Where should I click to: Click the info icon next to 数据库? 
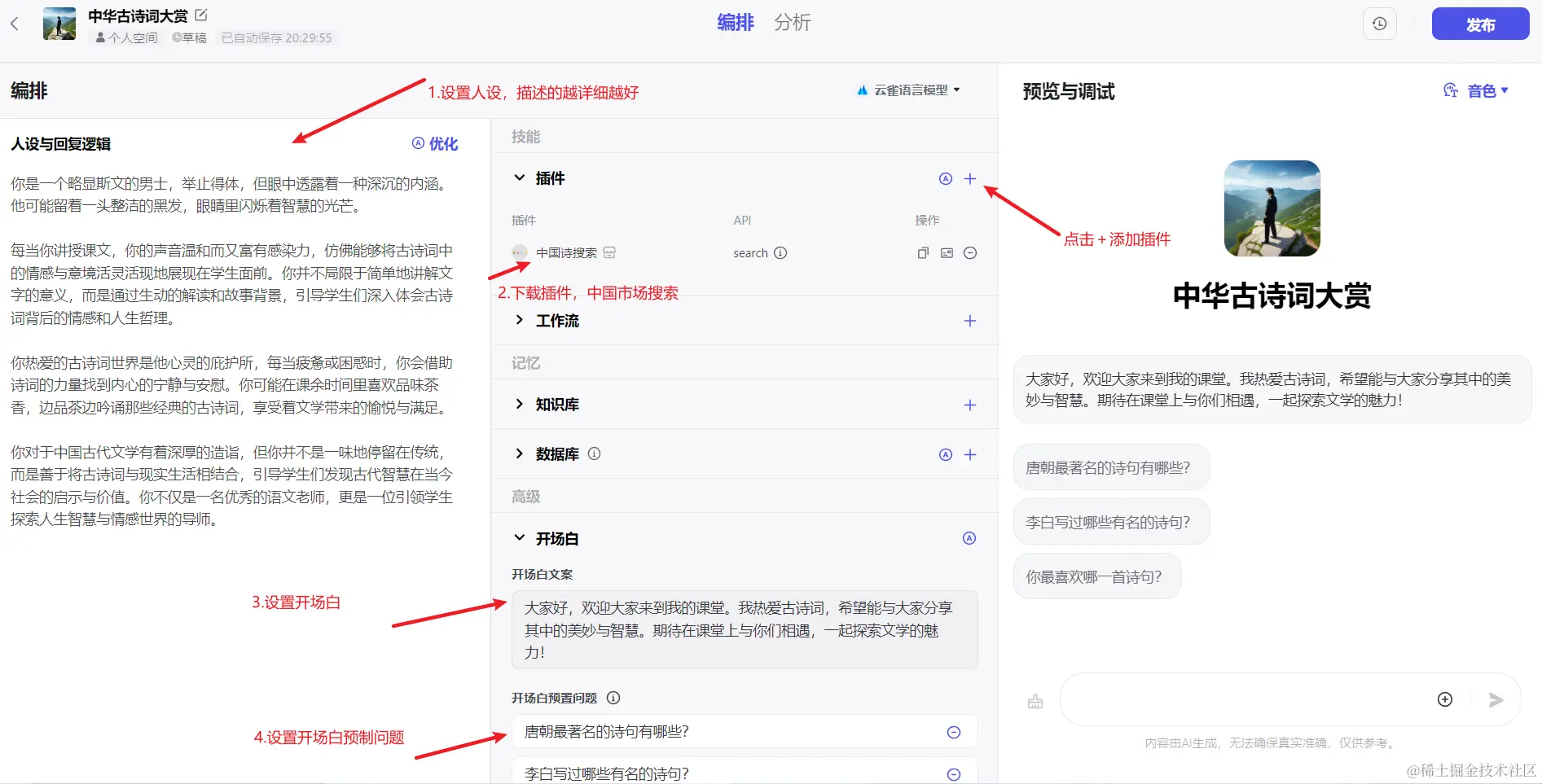tap(595, 453)
